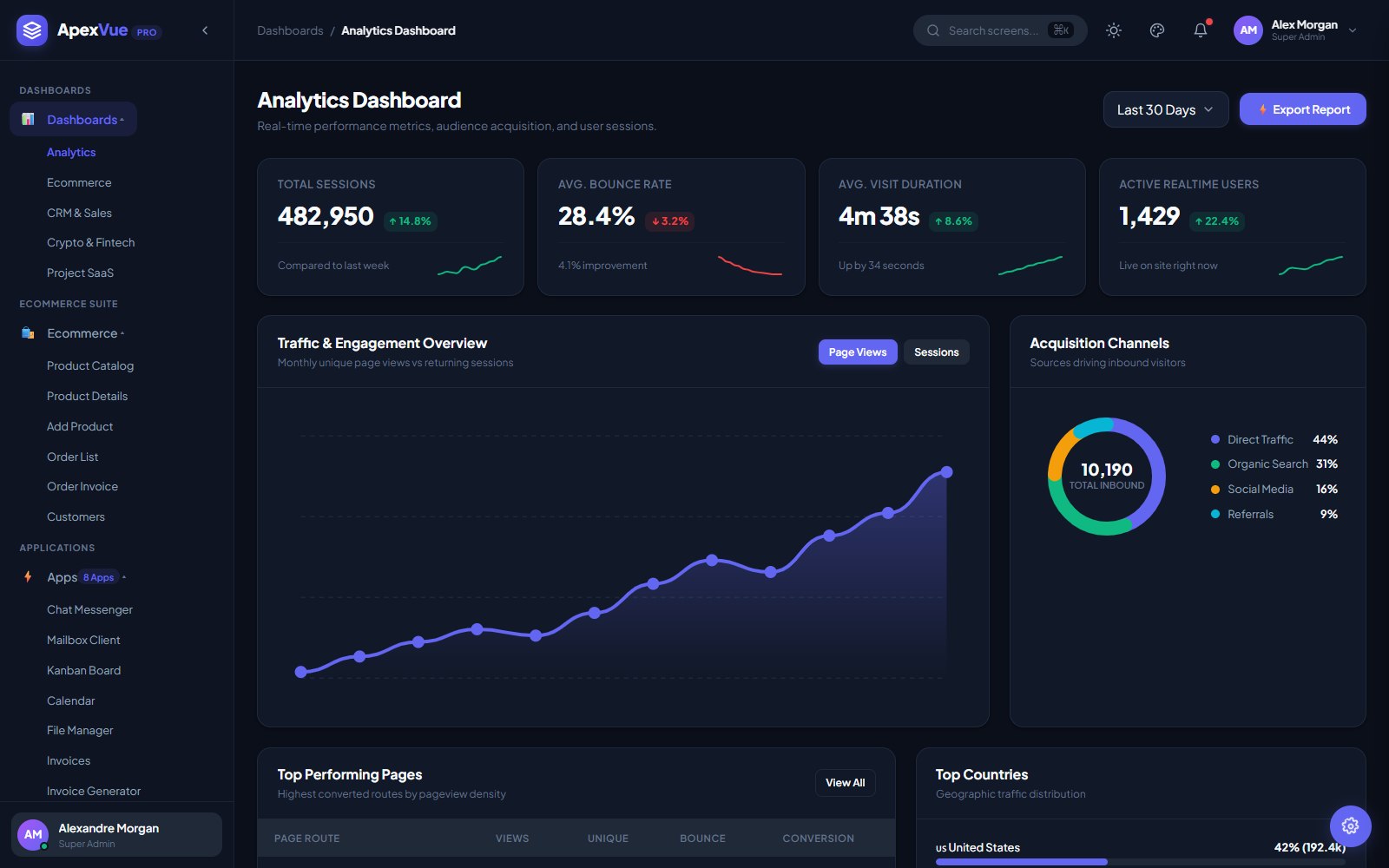This screenshot has width=1389, height=868.
Task: Open File Manager app
Action: (80, 730)
